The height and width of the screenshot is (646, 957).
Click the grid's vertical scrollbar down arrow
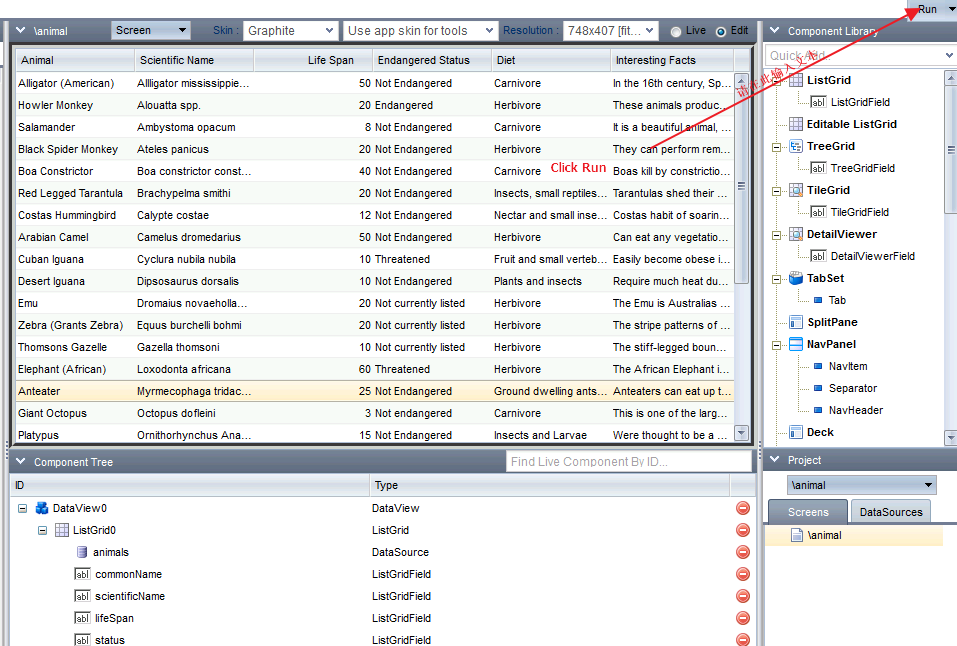pyautogui.click(x=741, y=433)
